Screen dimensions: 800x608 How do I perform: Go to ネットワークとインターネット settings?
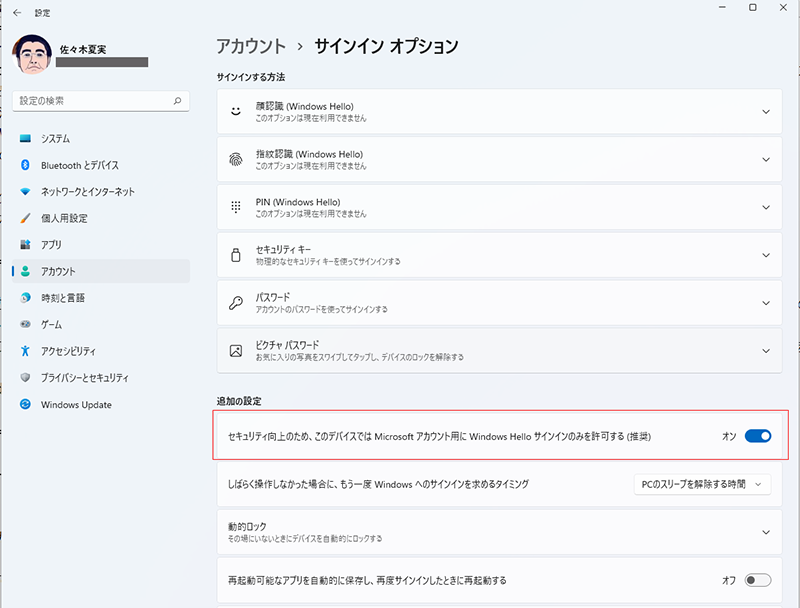88,191
